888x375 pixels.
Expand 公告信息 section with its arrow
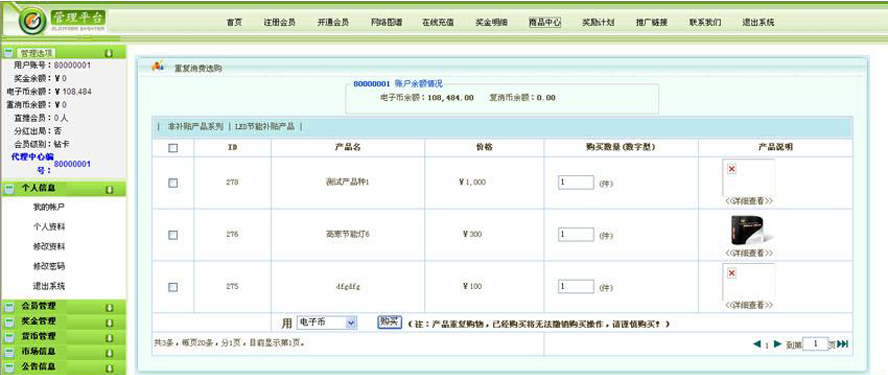pos(109,367)
